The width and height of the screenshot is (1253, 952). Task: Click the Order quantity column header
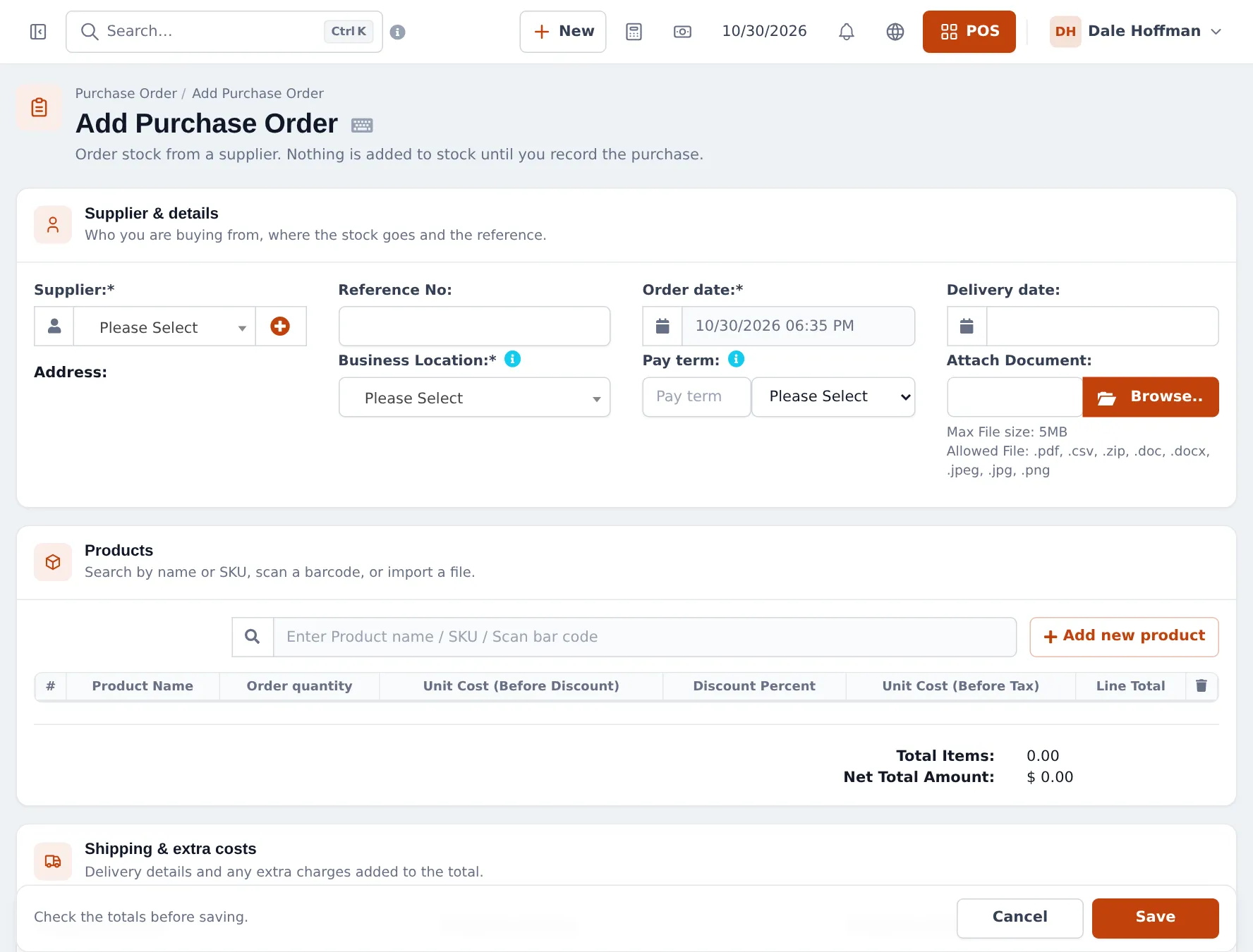299,685
